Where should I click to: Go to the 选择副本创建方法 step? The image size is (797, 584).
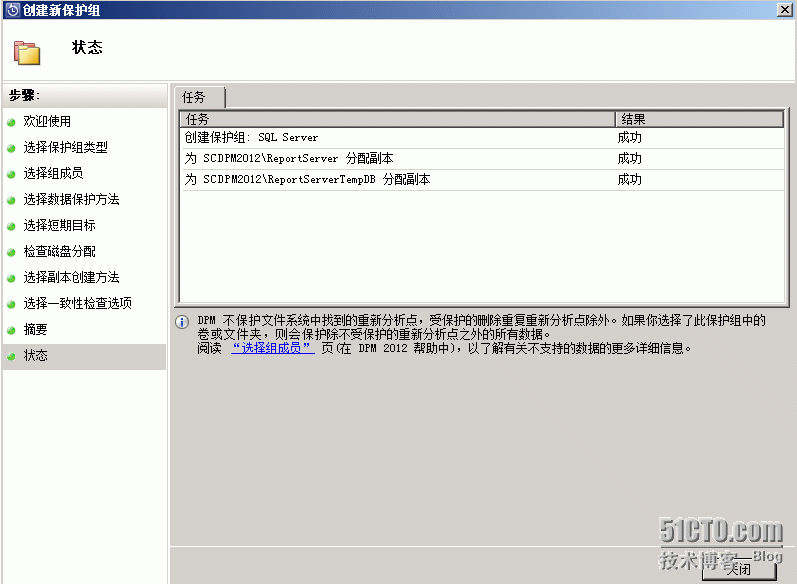click(71, 277)
